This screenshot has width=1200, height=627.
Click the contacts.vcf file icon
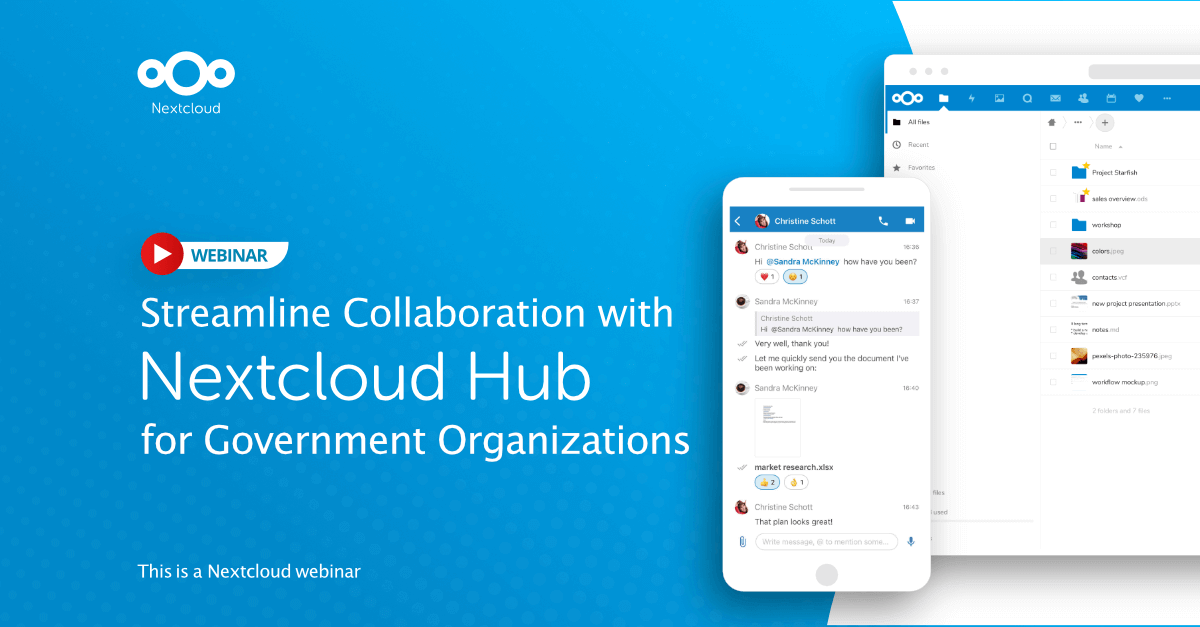coord(1079,277)
